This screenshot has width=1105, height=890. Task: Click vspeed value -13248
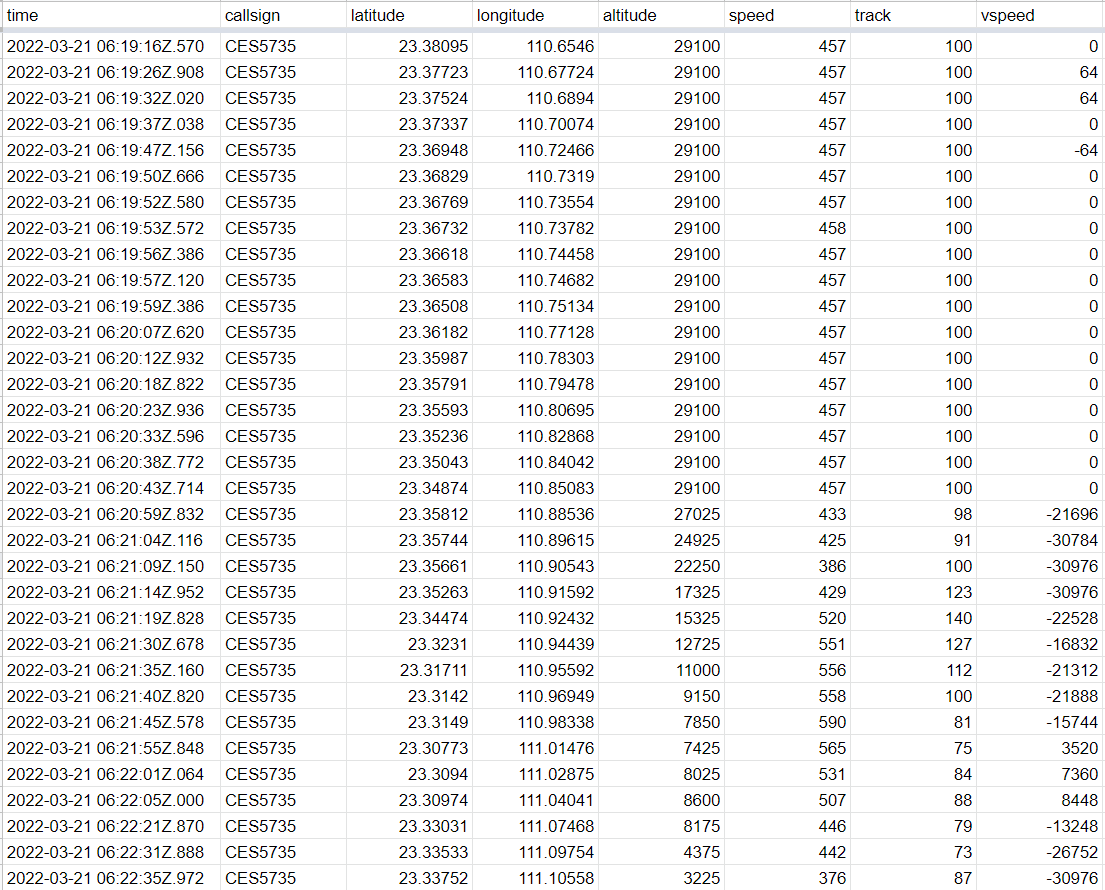click(x=1072, y=827)
